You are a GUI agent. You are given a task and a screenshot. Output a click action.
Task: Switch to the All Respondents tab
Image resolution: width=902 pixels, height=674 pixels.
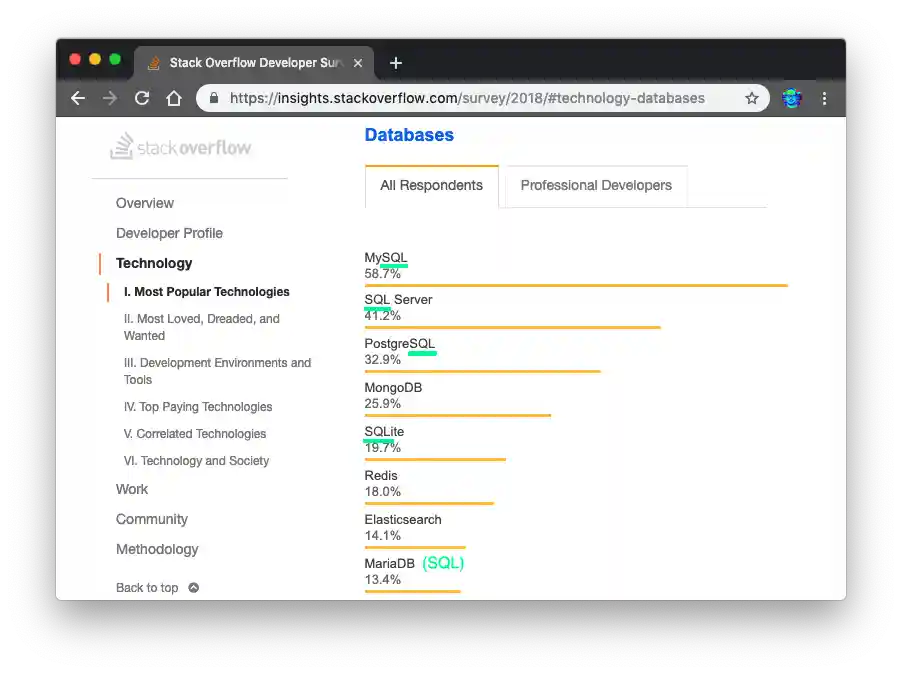pos(431,186)
